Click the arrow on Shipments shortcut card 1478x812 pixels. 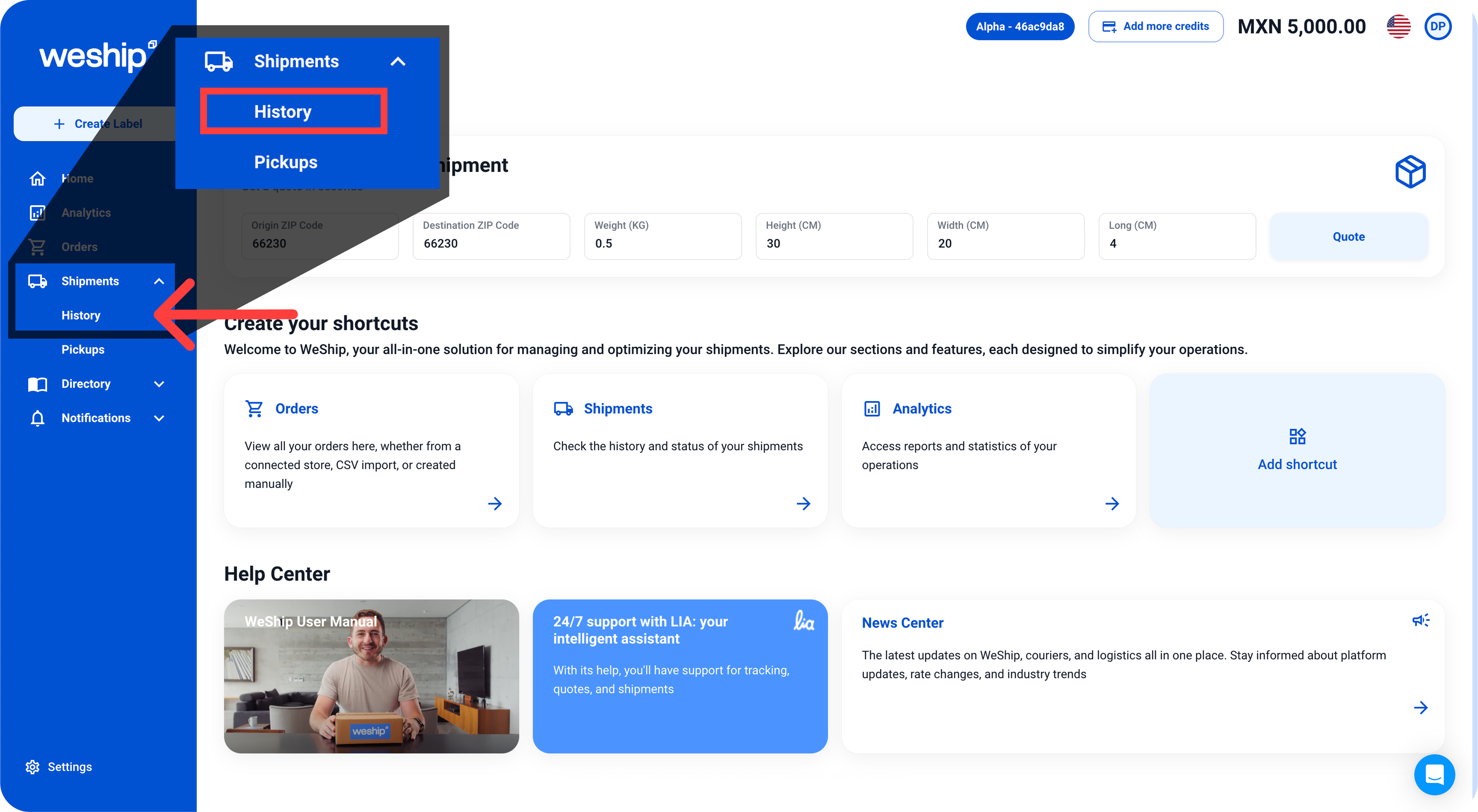point(803,504)
